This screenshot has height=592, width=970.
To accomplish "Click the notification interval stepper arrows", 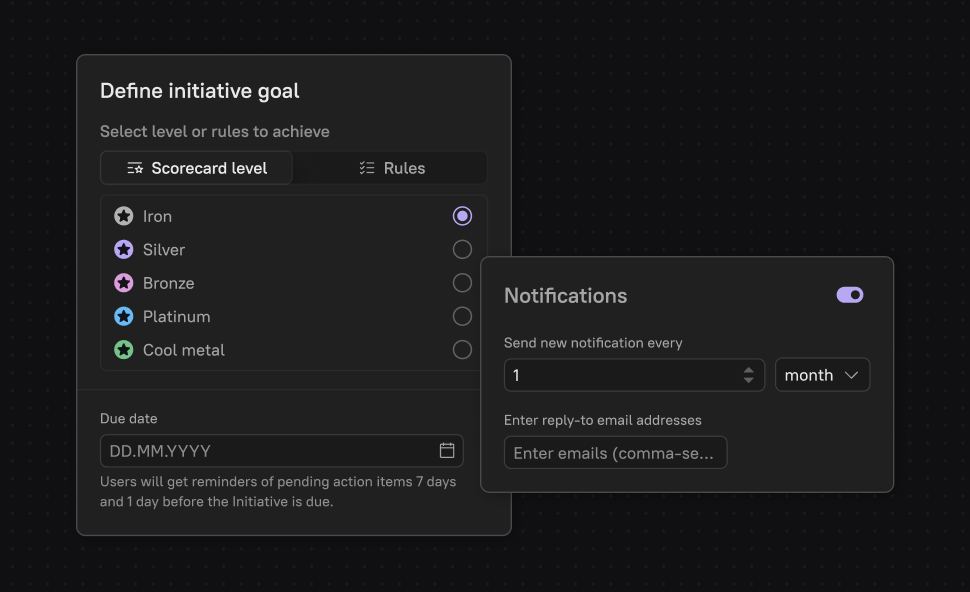I will (x=748, y=375).
